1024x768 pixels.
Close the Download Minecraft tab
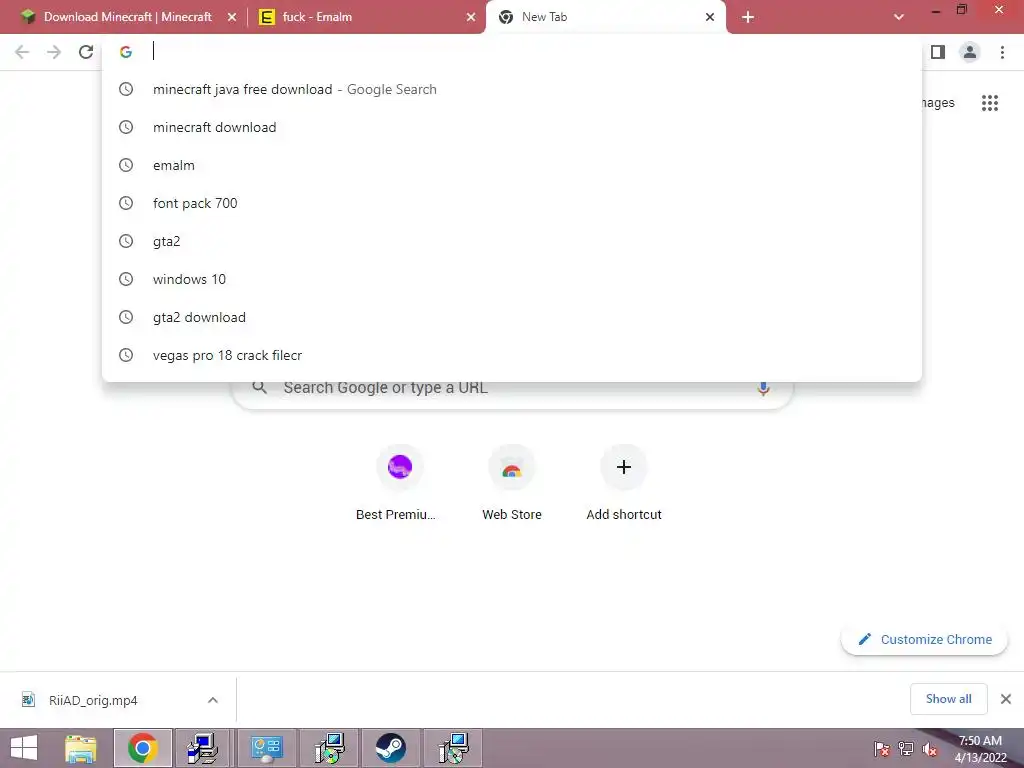click(232, 18)
